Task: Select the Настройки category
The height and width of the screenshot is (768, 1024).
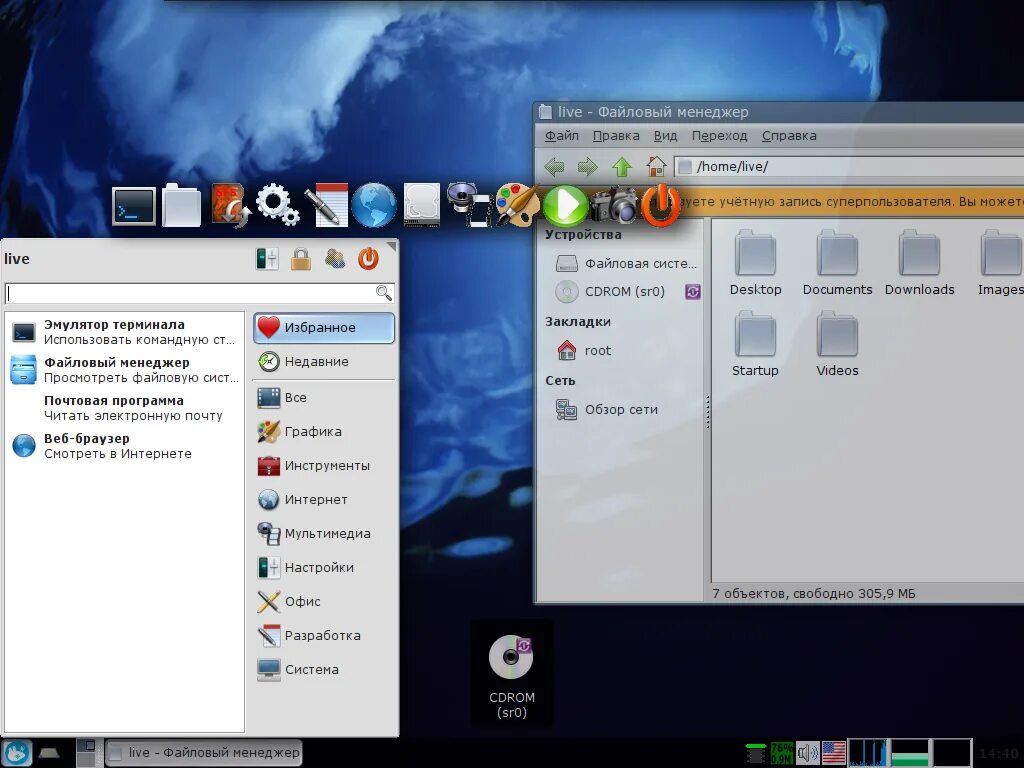Action: click(x=324, y=568)
